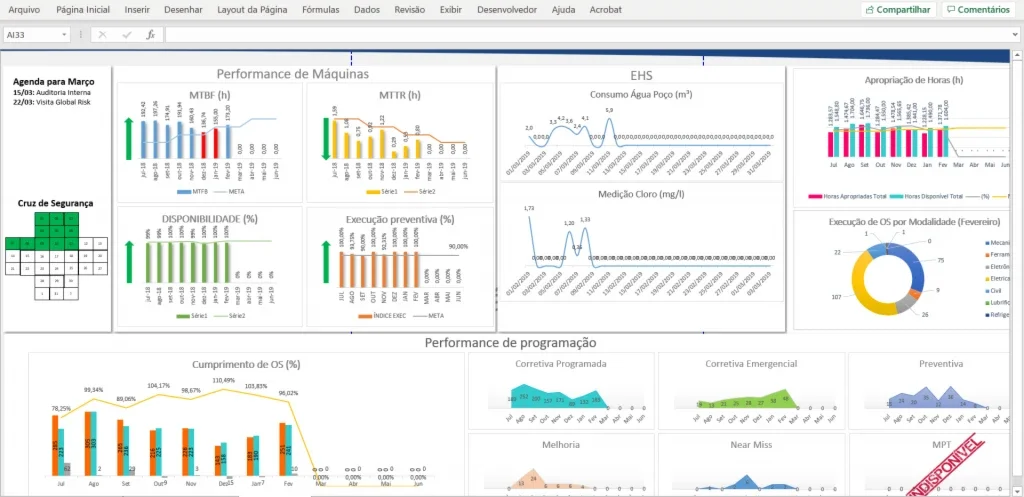This screenshot has height=497, width=1024.
Task: Click the cancel entry X icon
Action: click(x=102, y=35)
